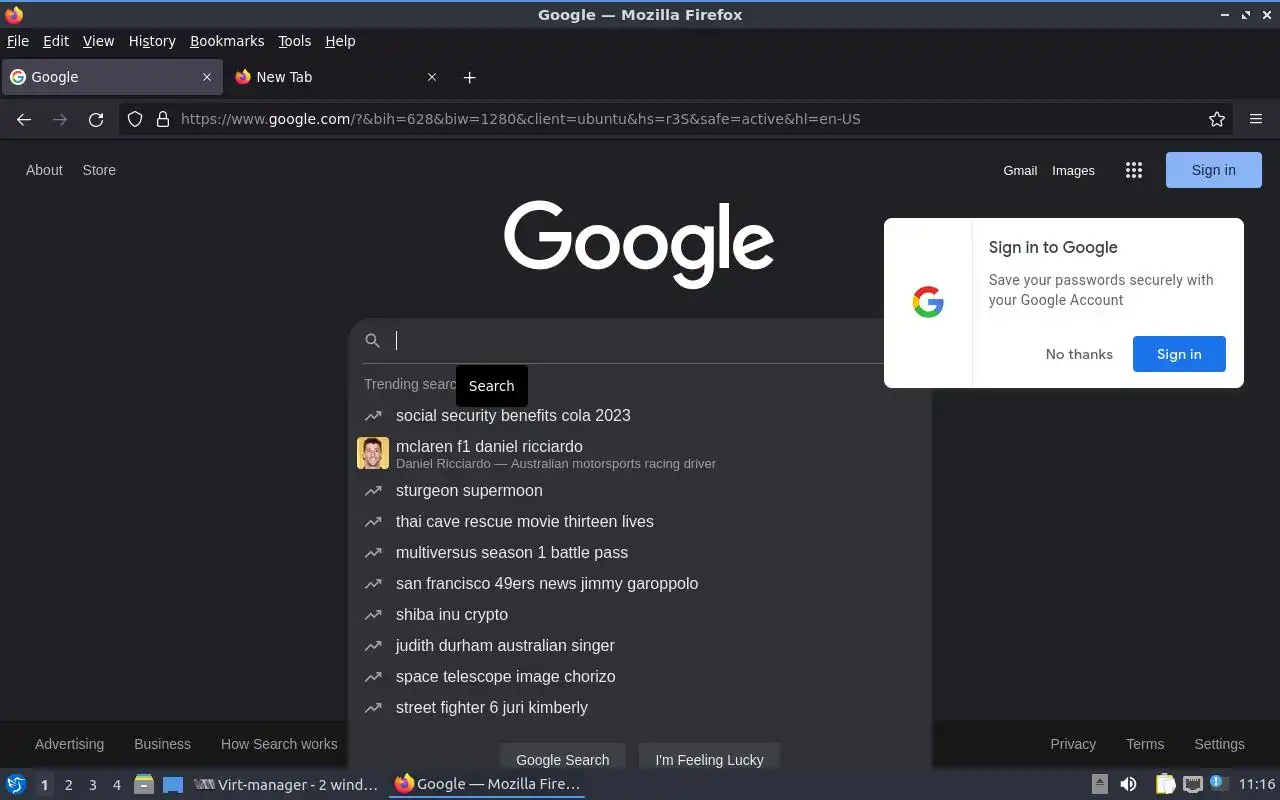This screenshot has height=800, width=1280.
Task: Switch to workspace 3
Action: coord(92,785)
